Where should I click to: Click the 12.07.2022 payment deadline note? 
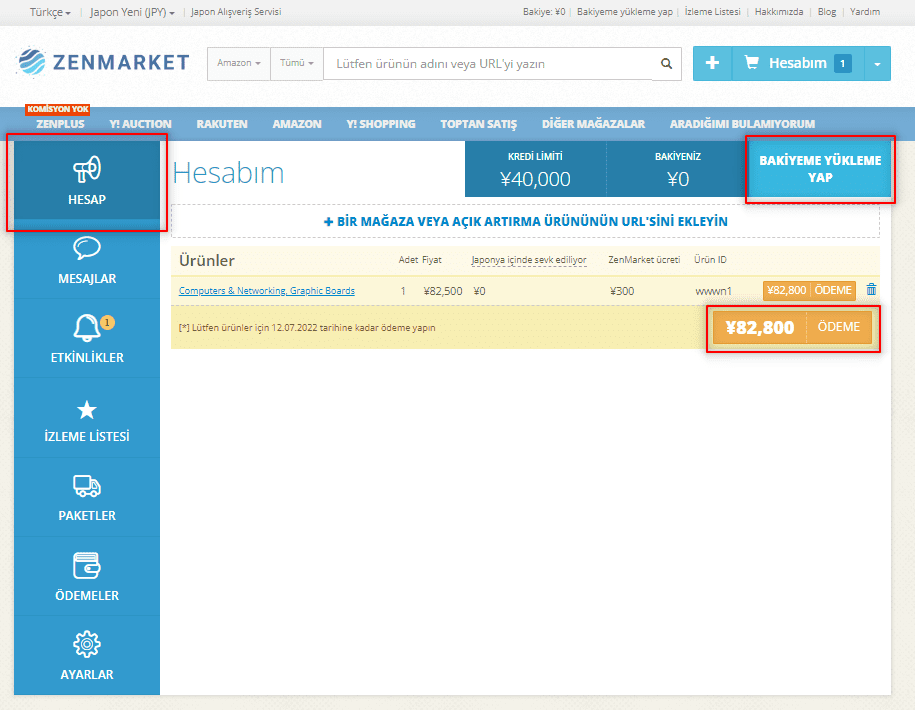(x=307, y=328)
